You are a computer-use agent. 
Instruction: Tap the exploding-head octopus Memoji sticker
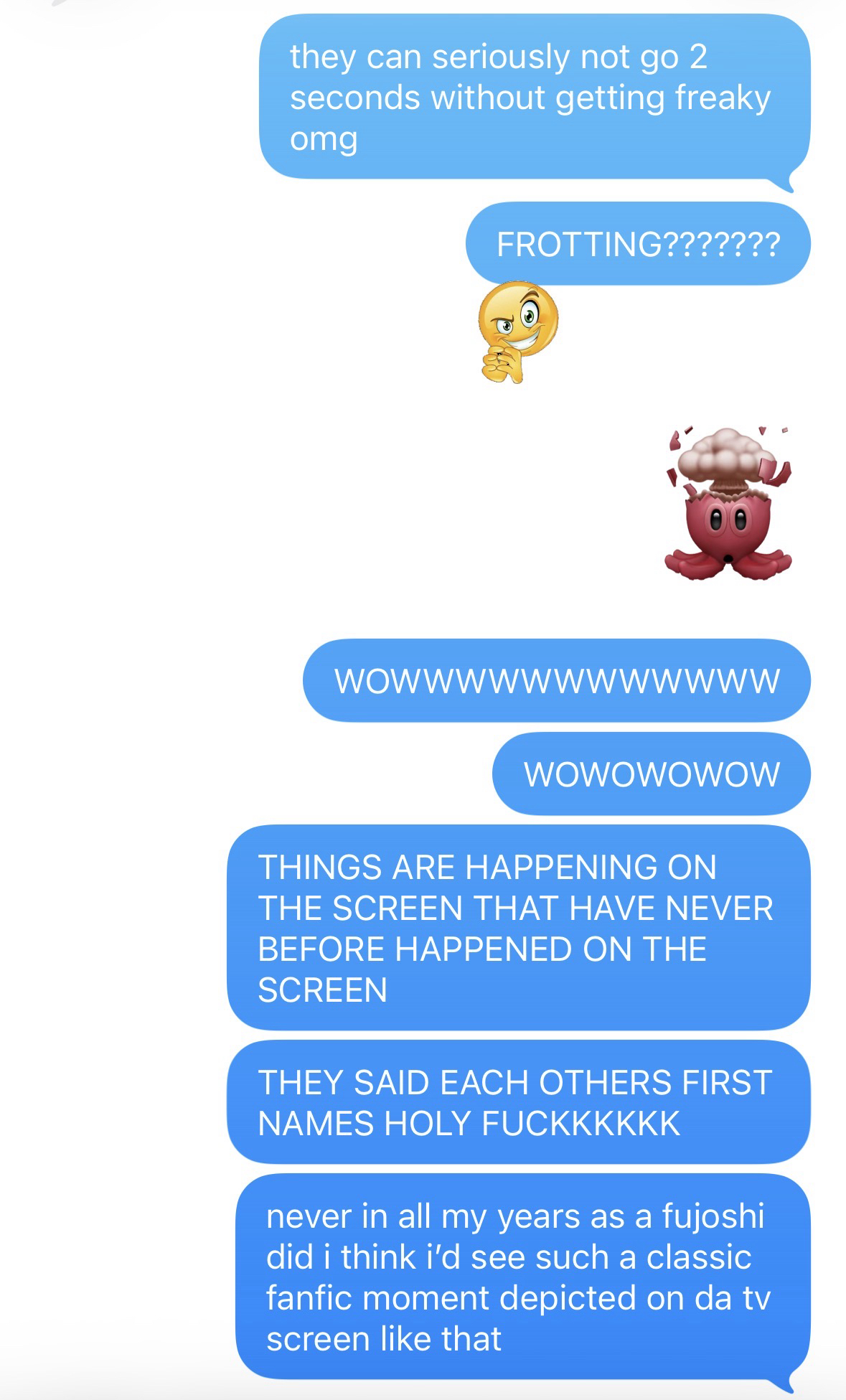pos(728,504)
